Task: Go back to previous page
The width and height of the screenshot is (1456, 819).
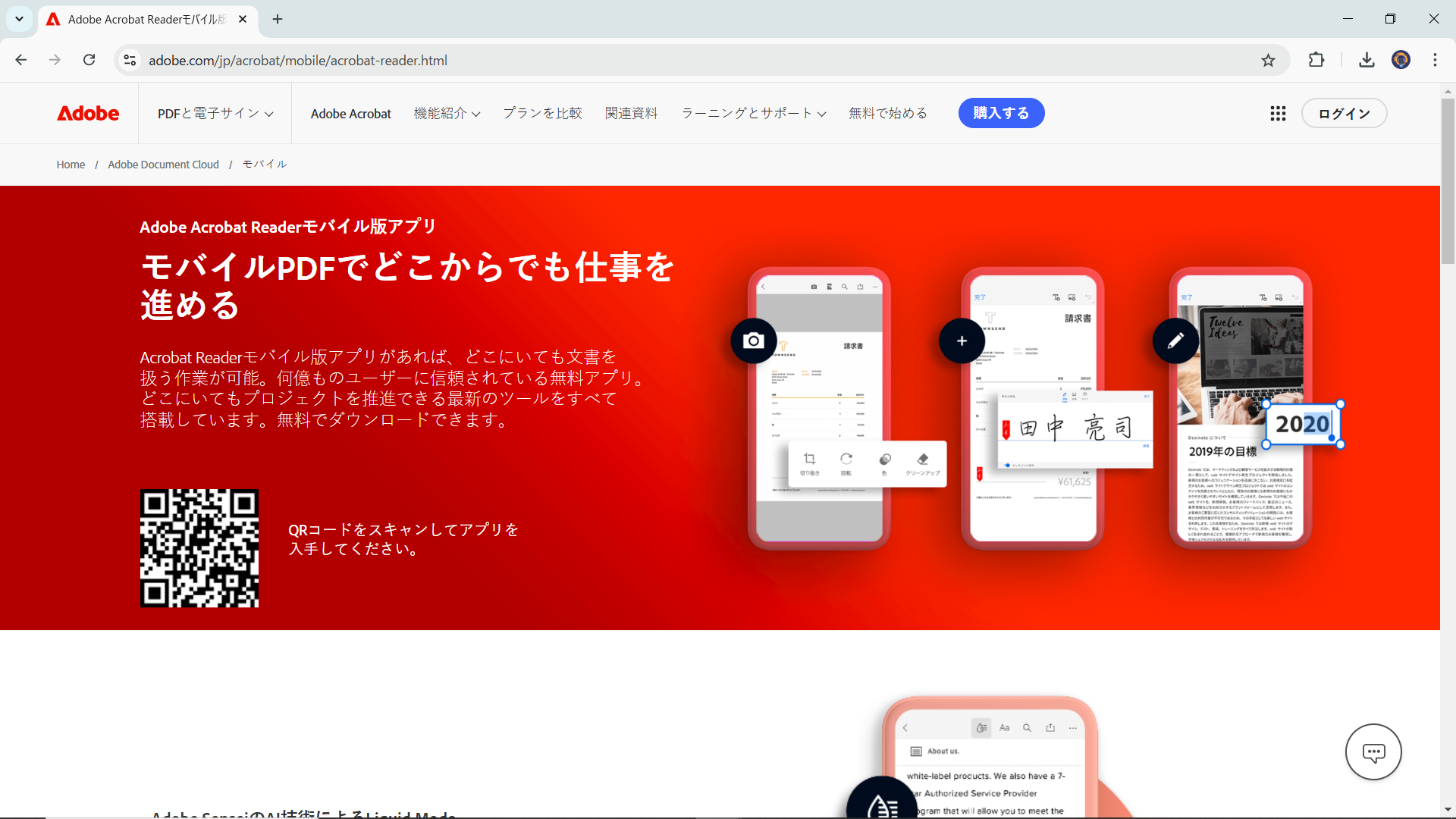Action: pos(21,61)
